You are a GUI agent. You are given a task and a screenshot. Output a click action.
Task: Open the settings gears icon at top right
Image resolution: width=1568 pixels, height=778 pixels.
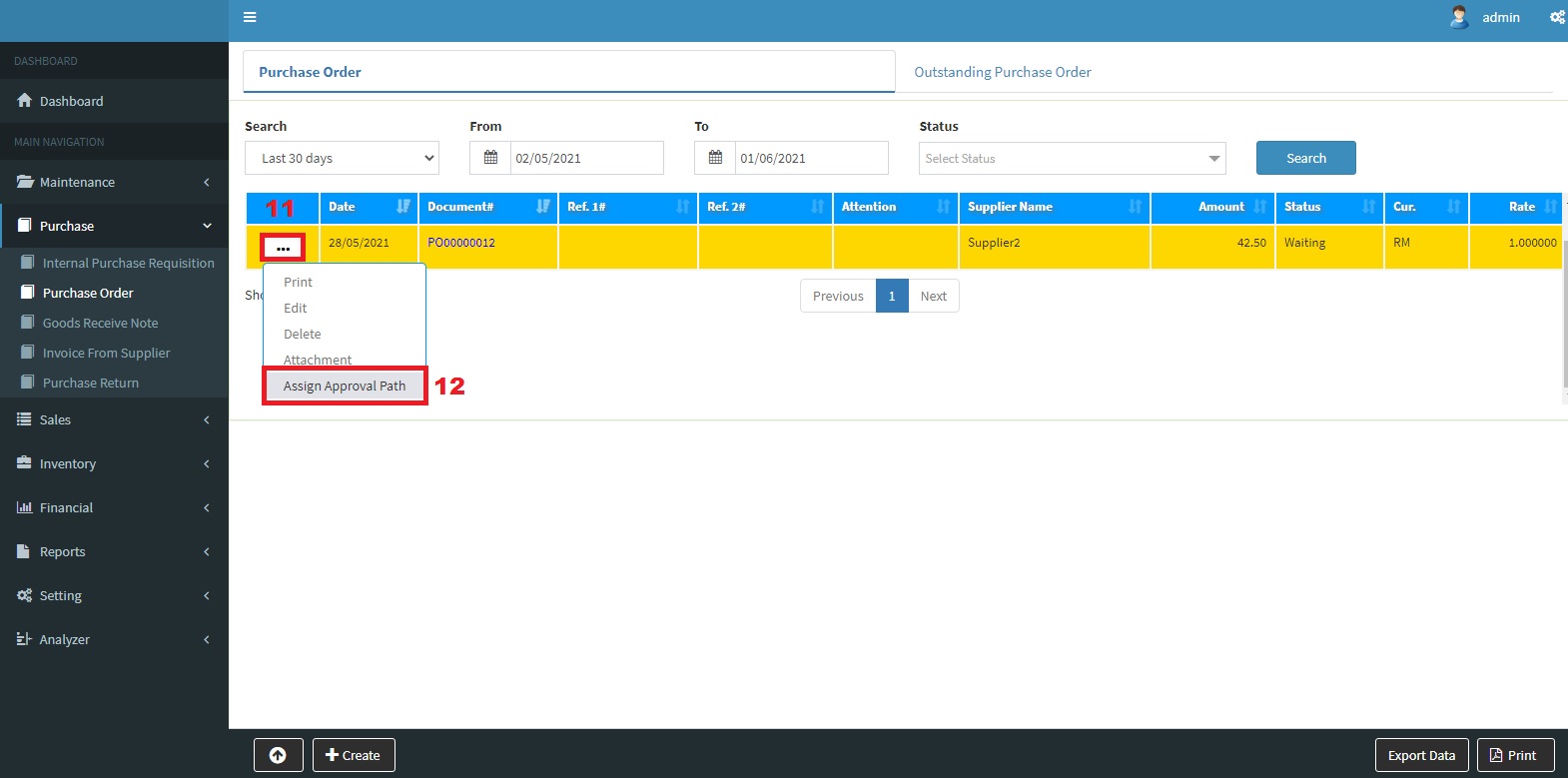1557,17
